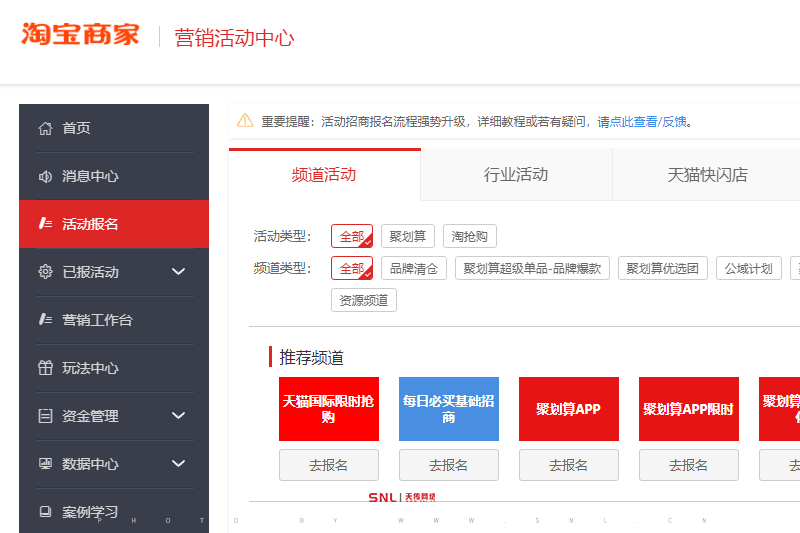The image size is (800, 533).
Task: Click the 资金管理 ledger icon
Action: tap(45, 416)
